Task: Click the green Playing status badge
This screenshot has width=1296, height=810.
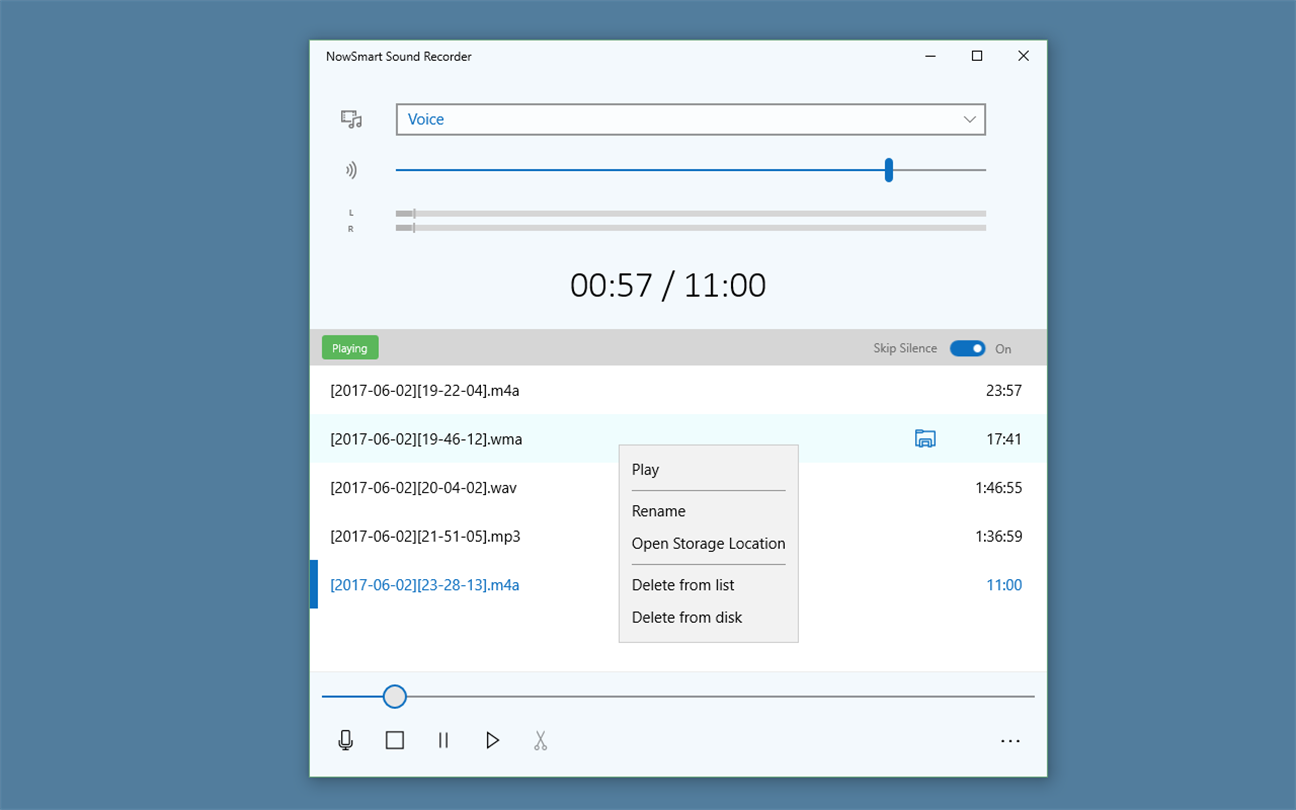Action: click(350, 348)
